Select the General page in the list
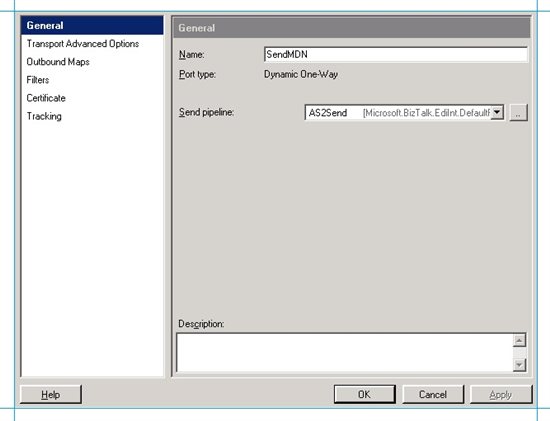This screenshot has width=550, height=421. click(92, 25)
